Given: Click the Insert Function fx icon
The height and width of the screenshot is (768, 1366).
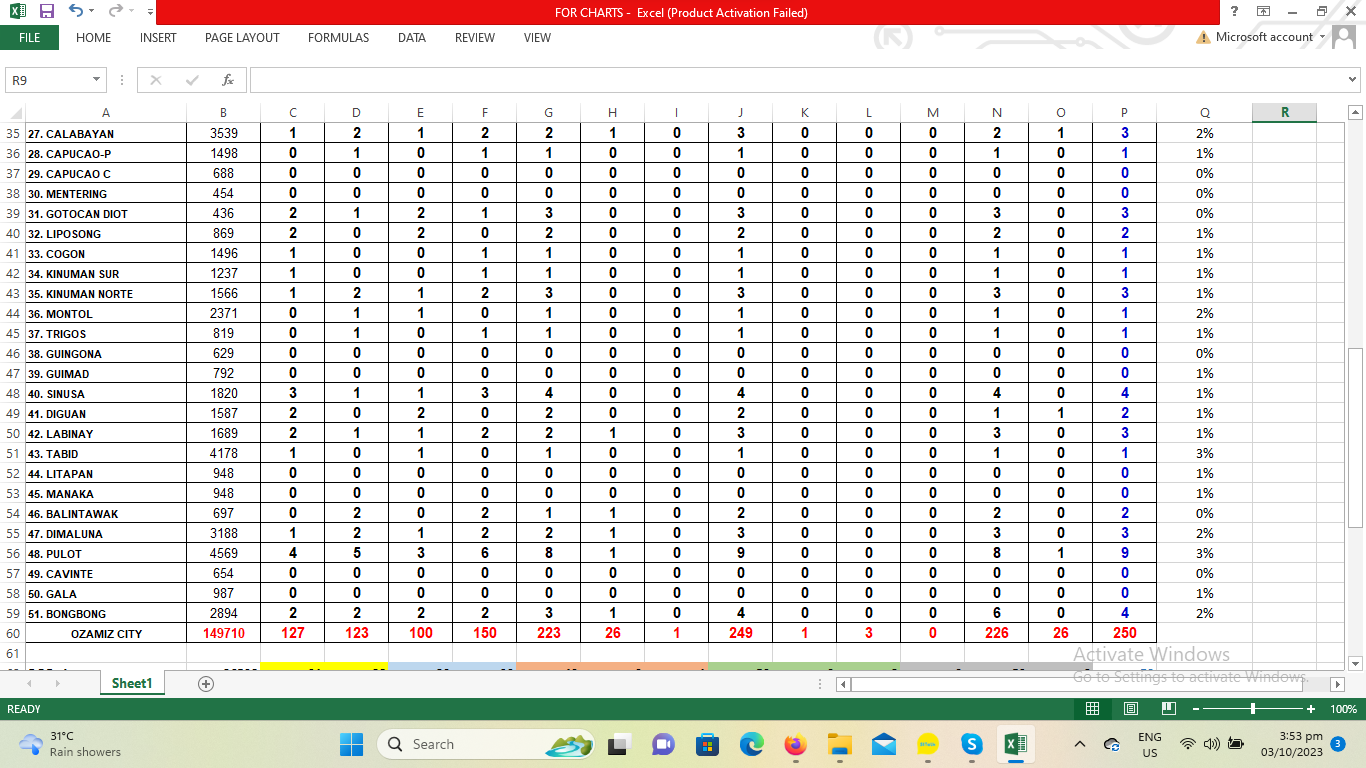Looking at the screenshot, I should tap(228, 80).
